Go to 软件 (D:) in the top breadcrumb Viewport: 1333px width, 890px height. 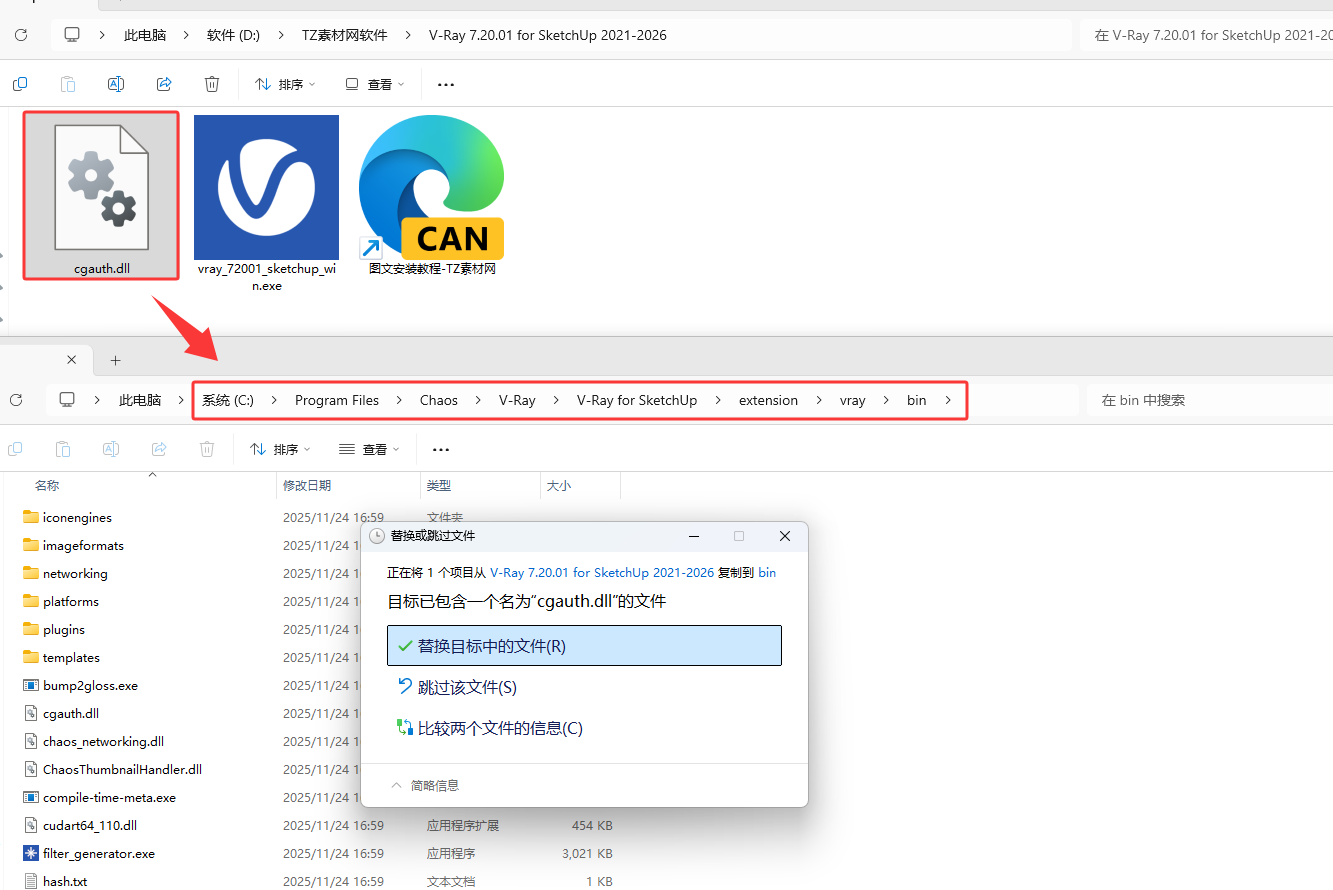pyautogui.click(x=233, y=35)
